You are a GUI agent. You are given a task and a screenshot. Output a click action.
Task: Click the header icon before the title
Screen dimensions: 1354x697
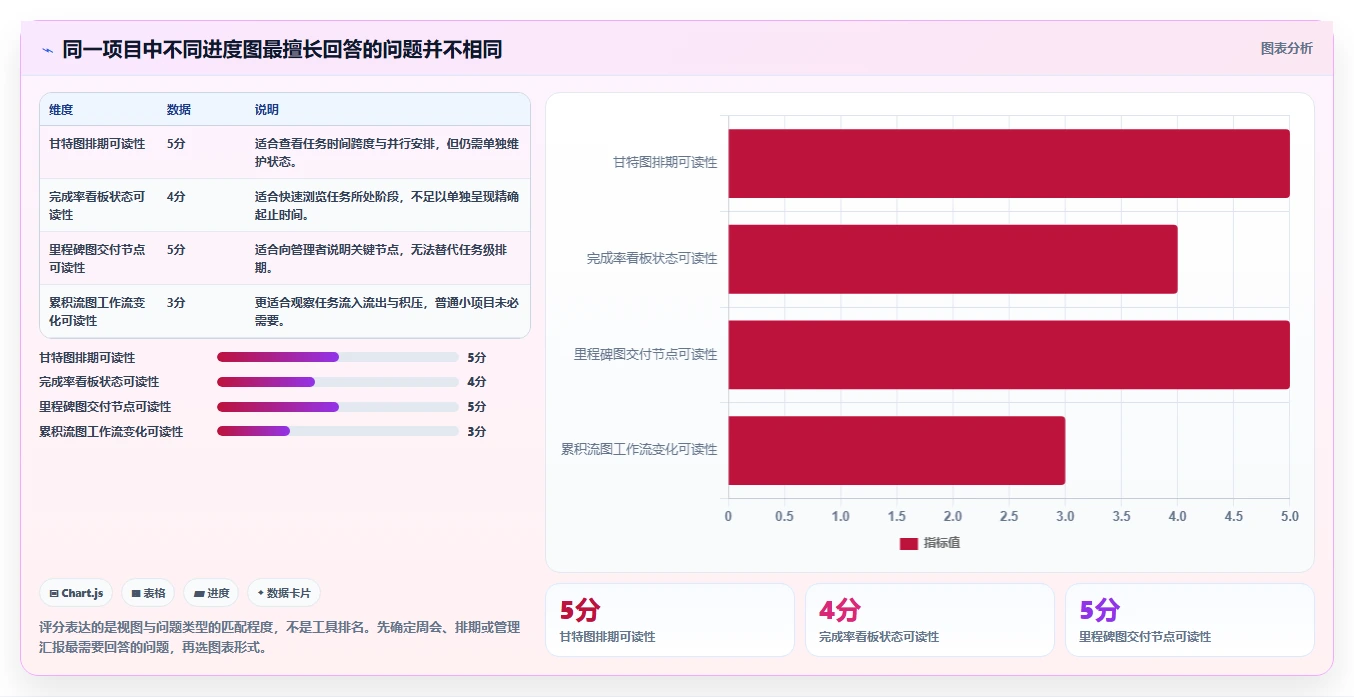coord(47,50)
